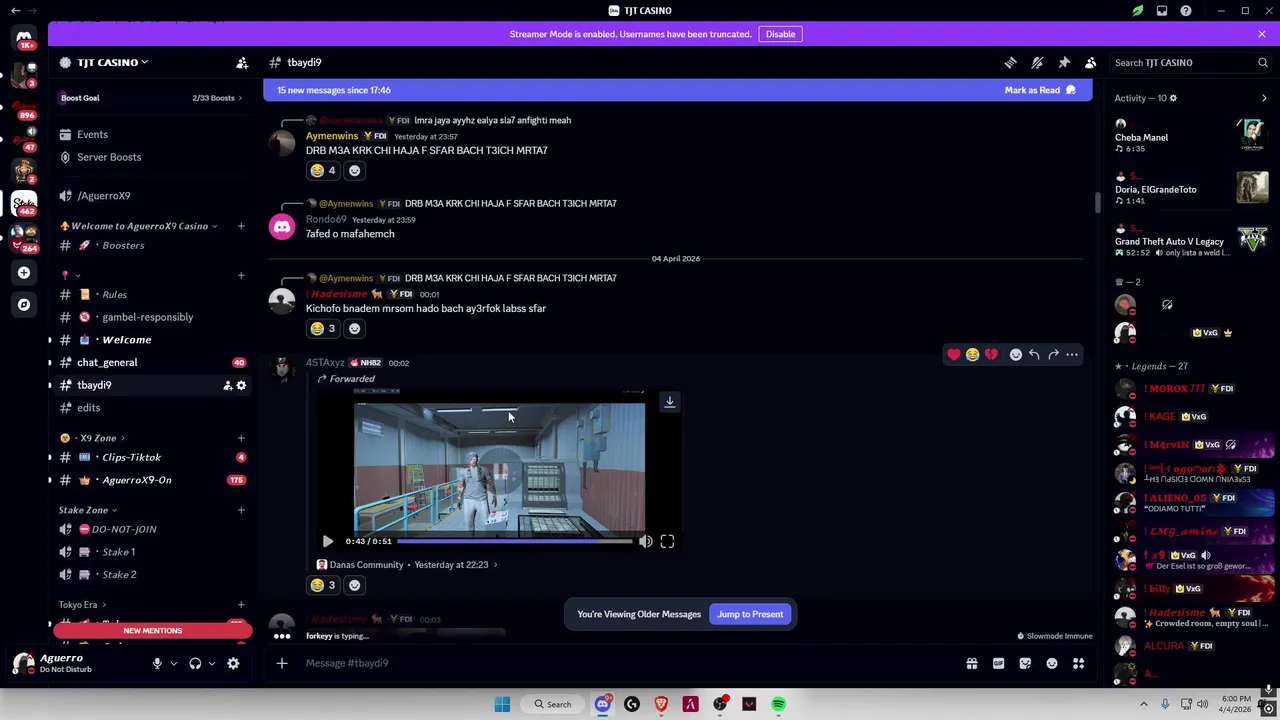React with red heart on hovered message
Screen dimensions: 1280x720
(954, 355)
